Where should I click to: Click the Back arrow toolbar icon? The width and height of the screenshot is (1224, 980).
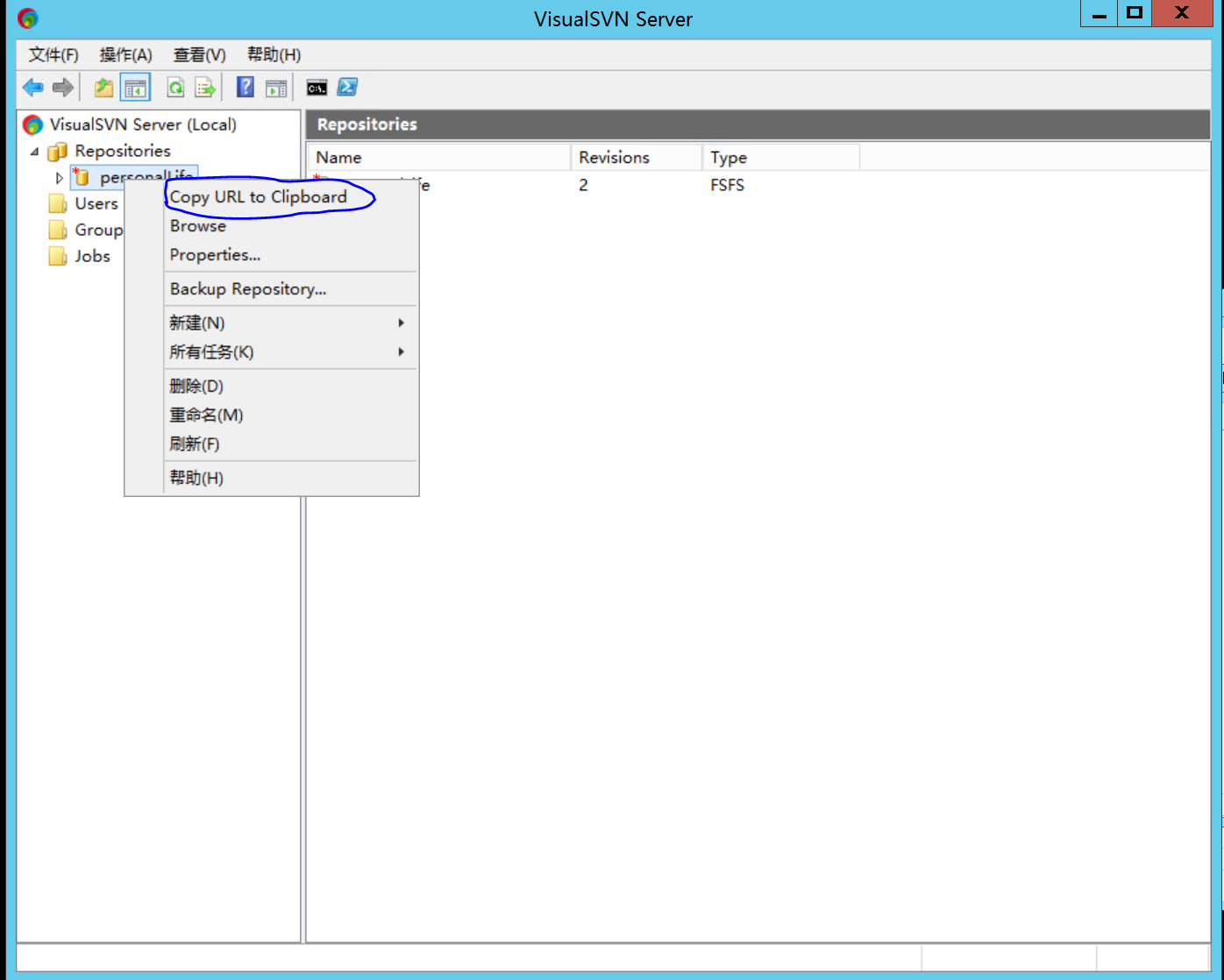coord(33,88)
